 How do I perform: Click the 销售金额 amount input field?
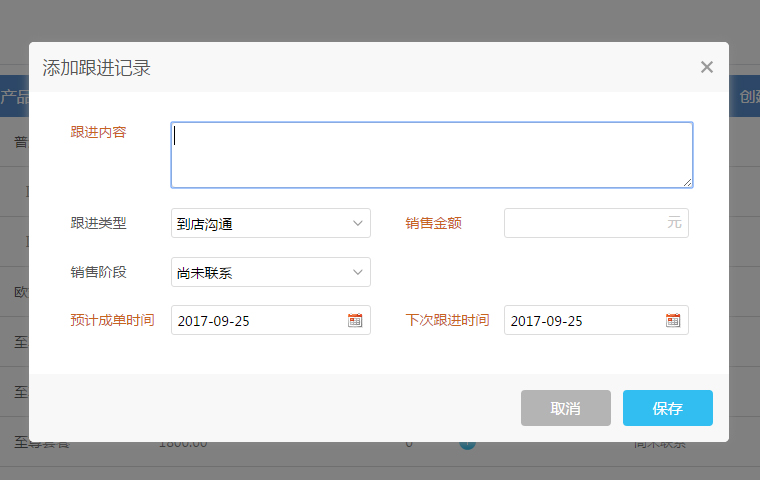click(x=585, y=223)
